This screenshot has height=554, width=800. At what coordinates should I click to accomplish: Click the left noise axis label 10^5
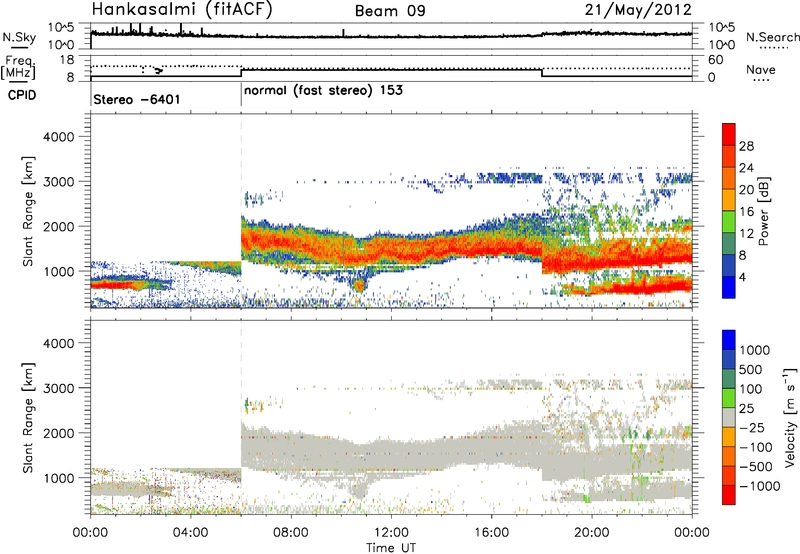click(61, 27)
